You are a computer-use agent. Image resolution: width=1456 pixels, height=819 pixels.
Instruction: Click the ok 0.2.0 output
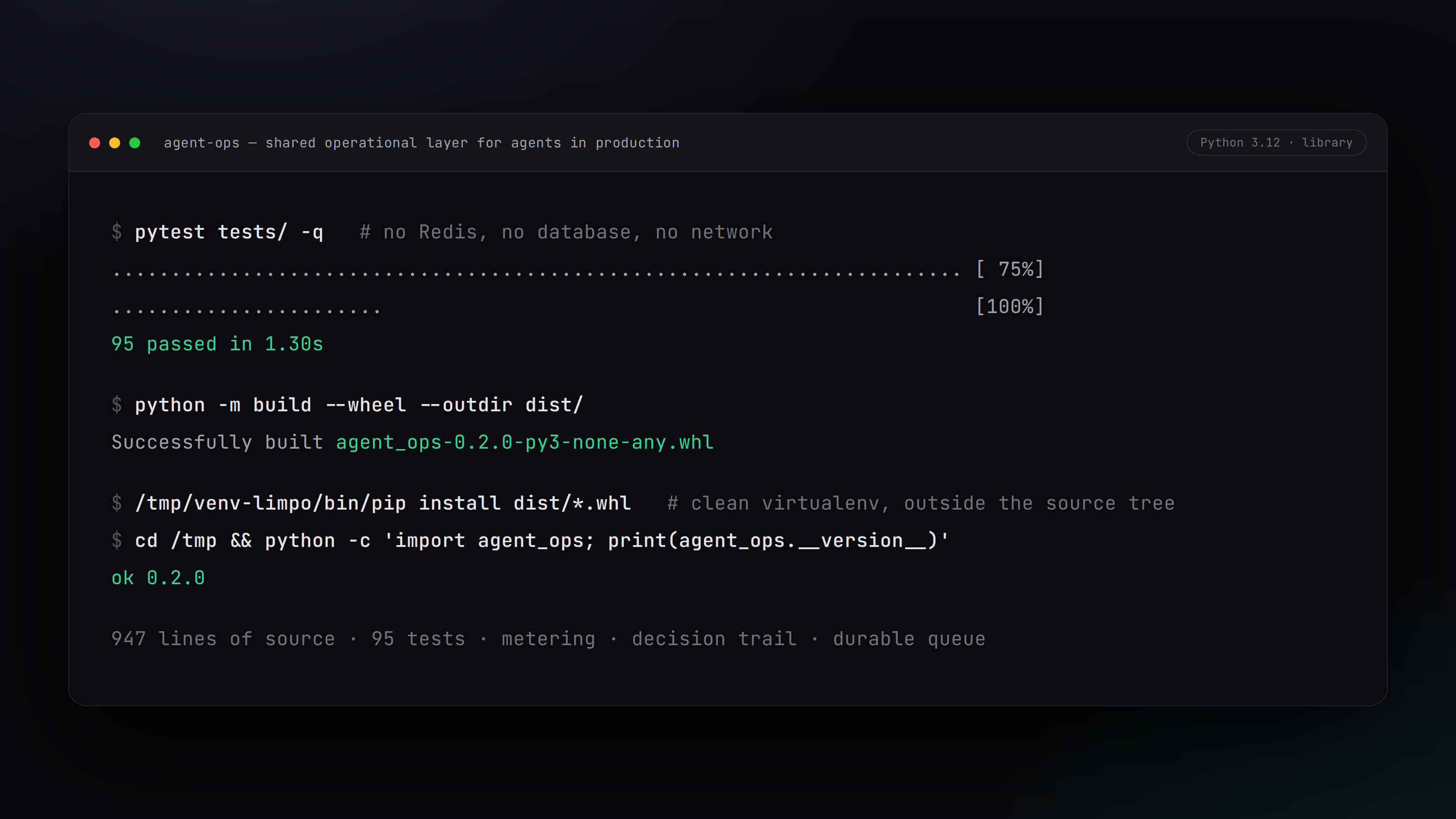coord(158,578)
